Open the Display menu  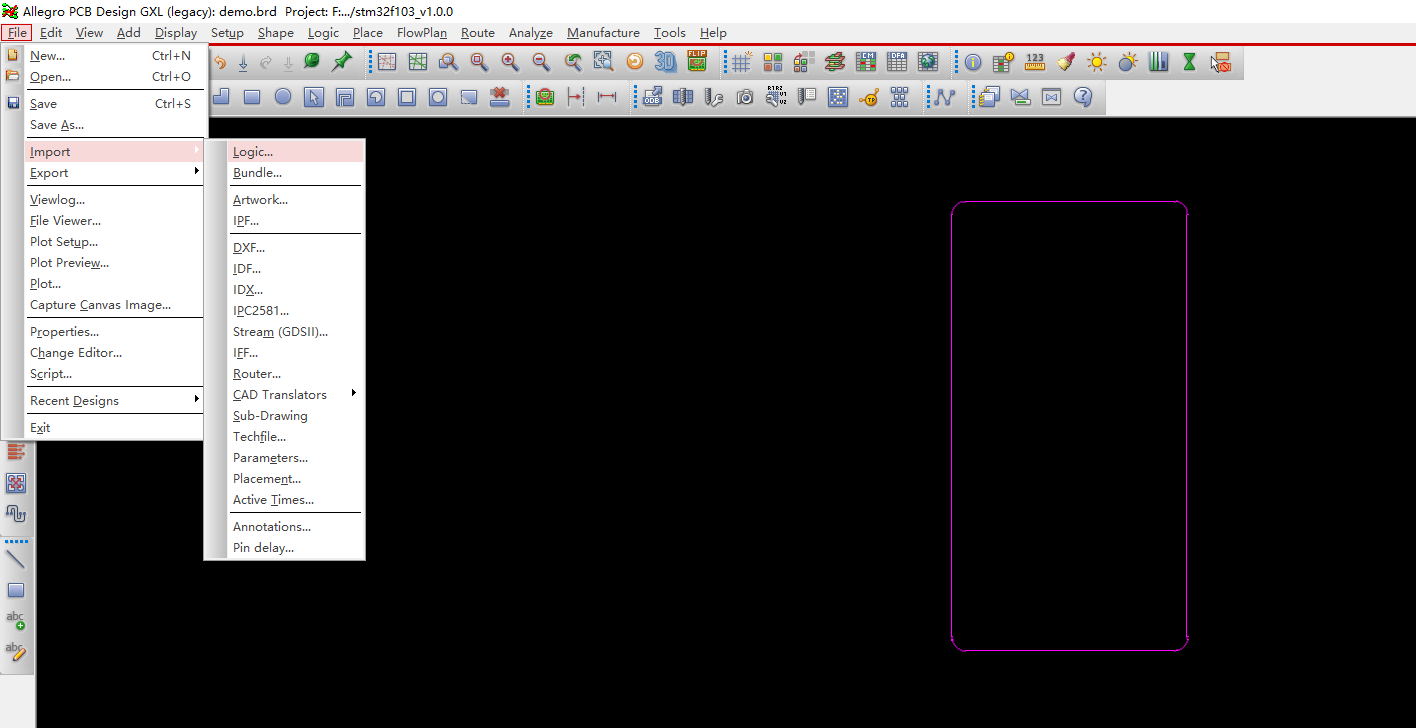pos(176,33)
